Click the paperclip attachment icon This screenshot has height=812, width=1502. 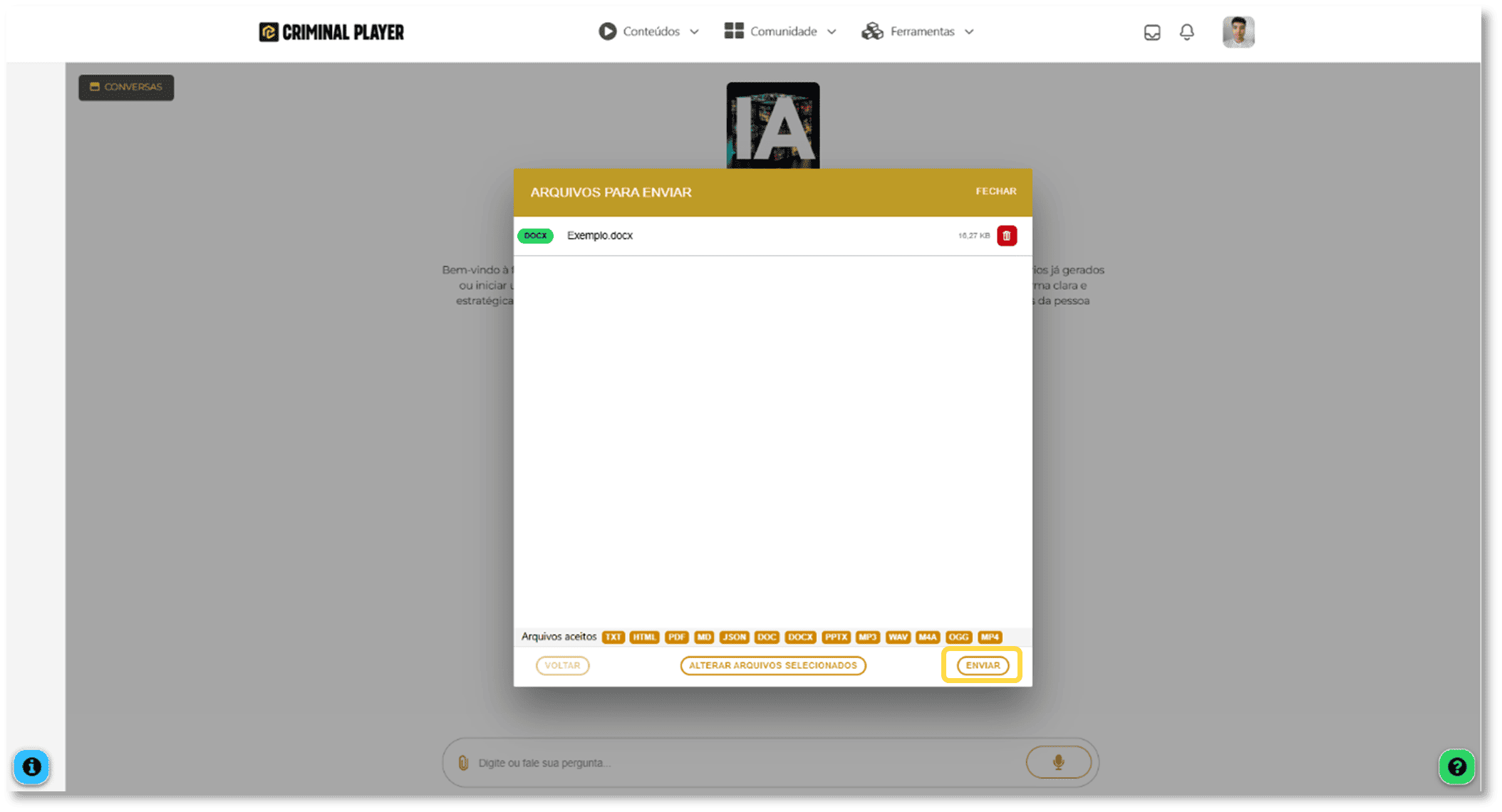pyautogui.click(x=463, y=763)
